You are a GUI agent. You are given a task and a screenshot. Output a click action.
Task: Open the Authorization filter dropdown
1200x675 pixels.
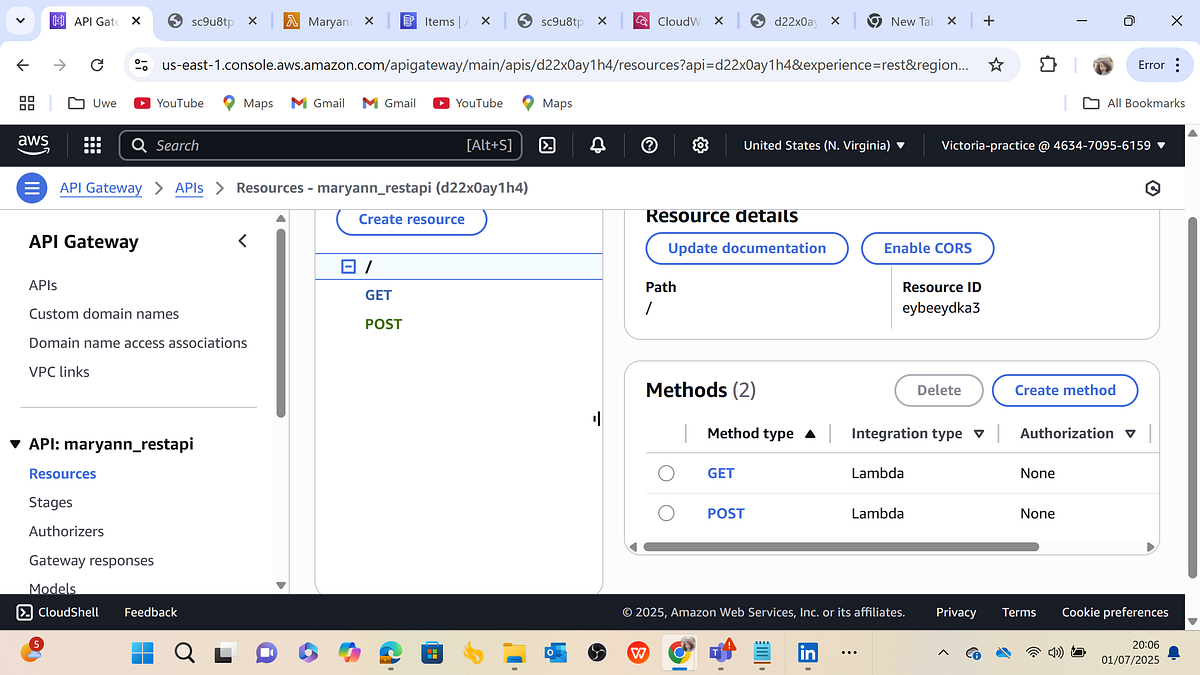(x=1131, y=433)
